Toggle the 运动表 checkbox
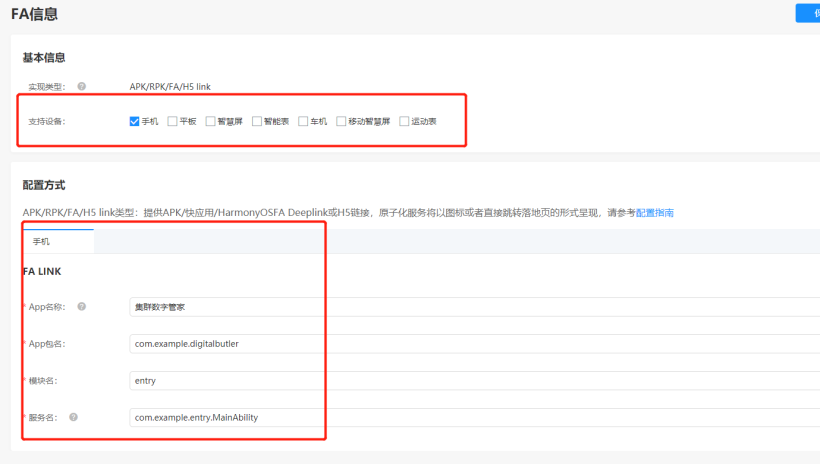 pyautogui.click(x=404, y=122)
